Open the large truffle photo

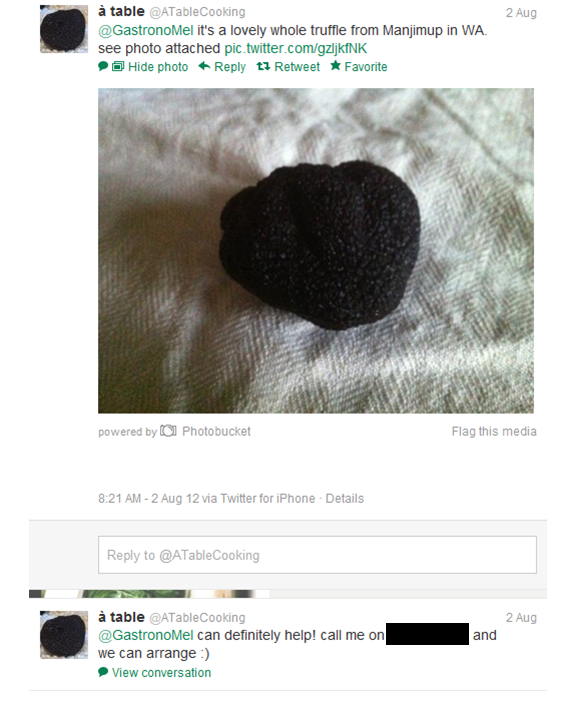[x=316, y=251]
